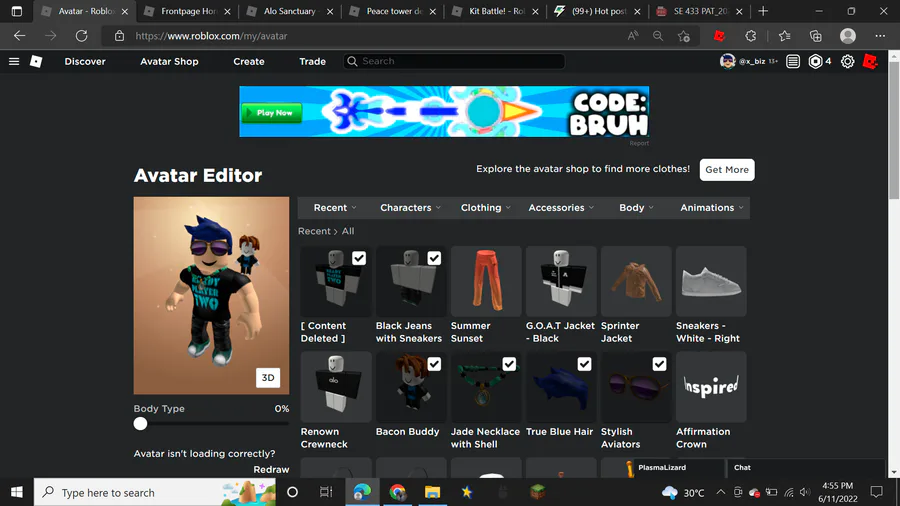Expand the Clothing dropdown

click(x=486, y=208)
